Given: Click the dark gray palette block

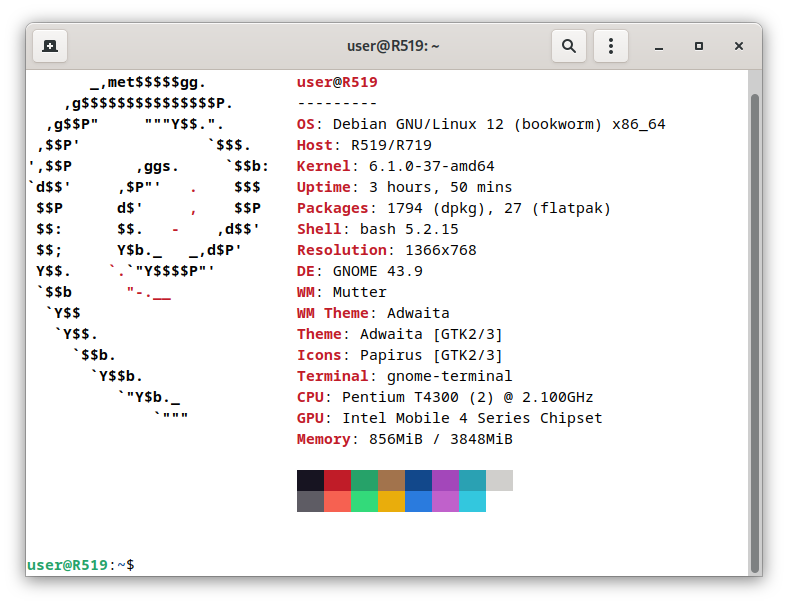Looking at the screenshot, I should click(x=310, y=501).
